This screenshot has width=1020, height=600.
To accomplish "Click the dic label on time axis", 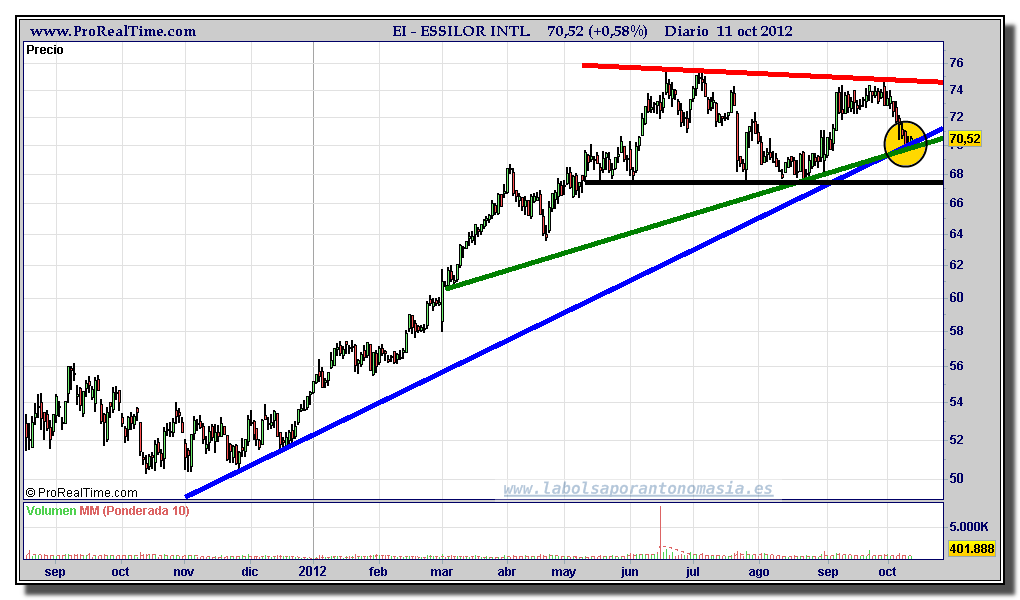I will click(x=250, y=571).
